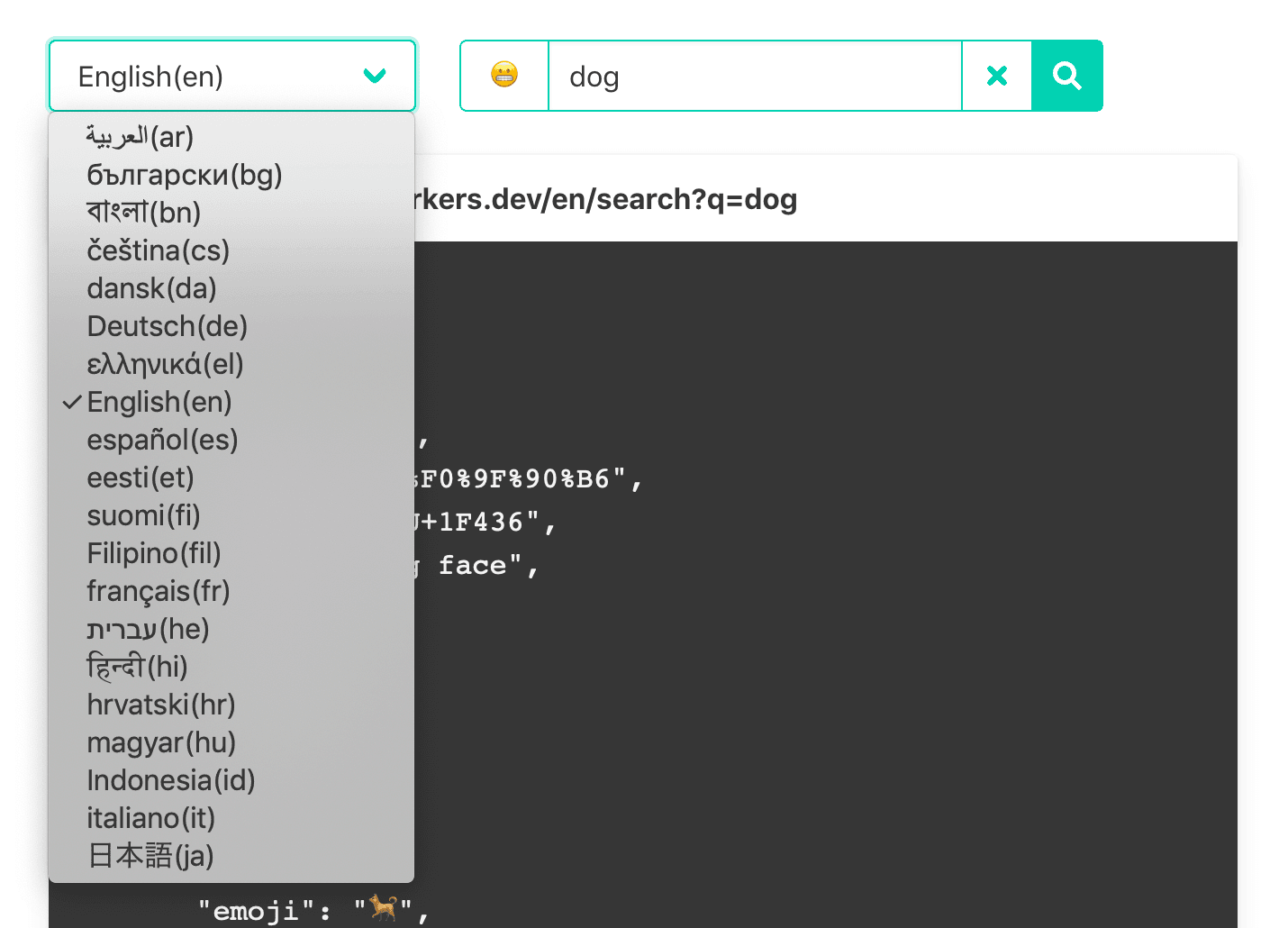Clear the search field with X icon
Image resolution: width=1288 pixels, height=928 pixels.
pyautogui.click(x=996, y=76)
